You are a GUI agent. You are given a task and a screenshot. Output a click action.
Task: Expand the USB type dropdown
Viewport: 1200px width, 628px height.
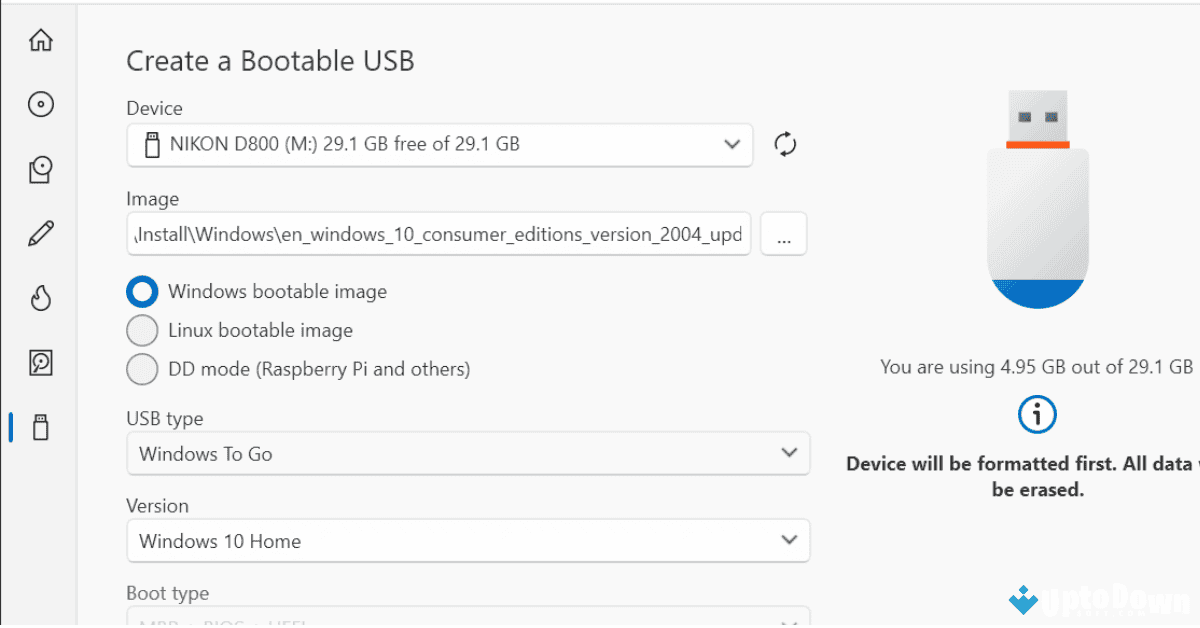coord(468,453)
